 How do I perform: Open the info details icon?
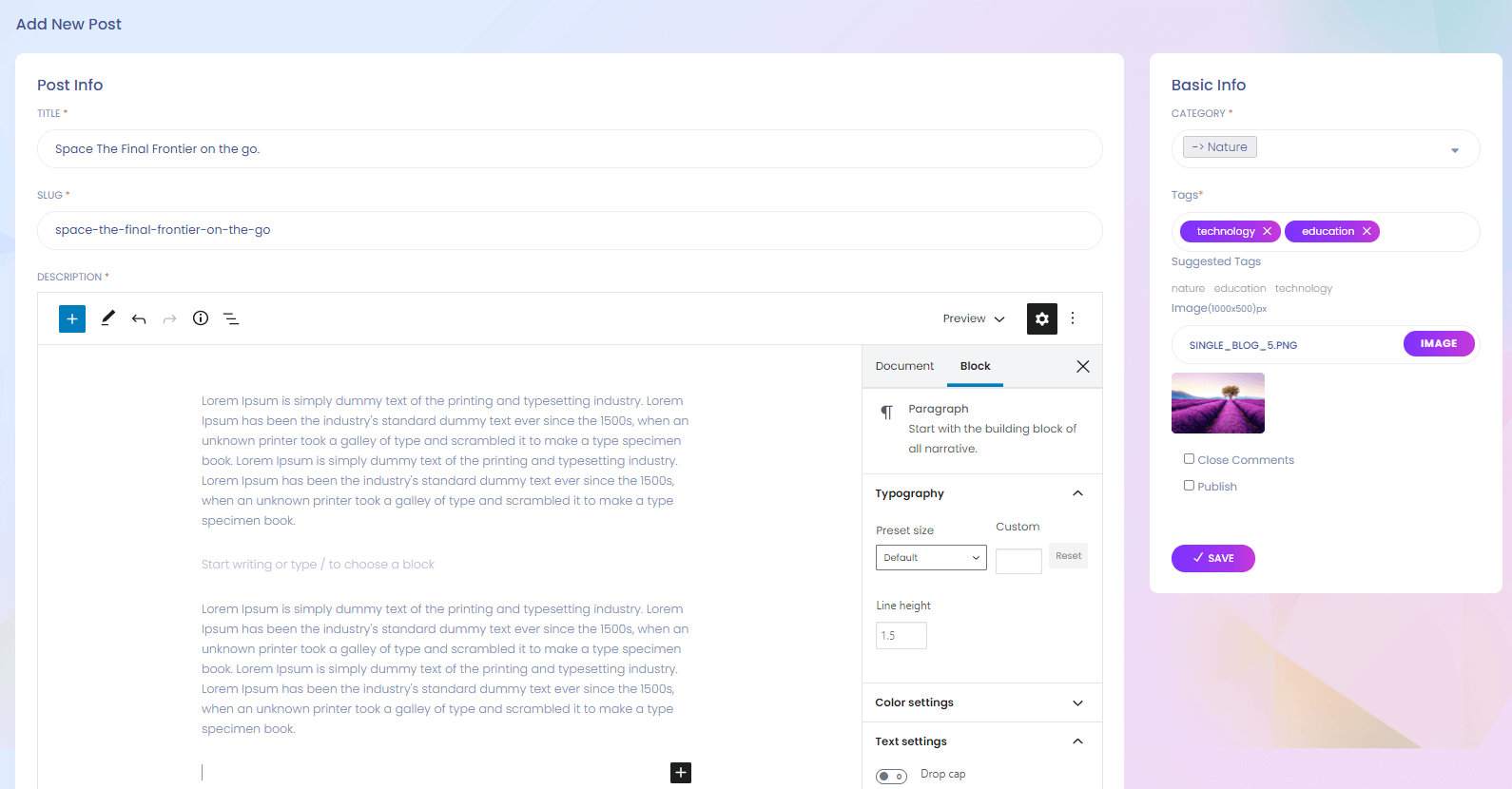click(201, 318)
